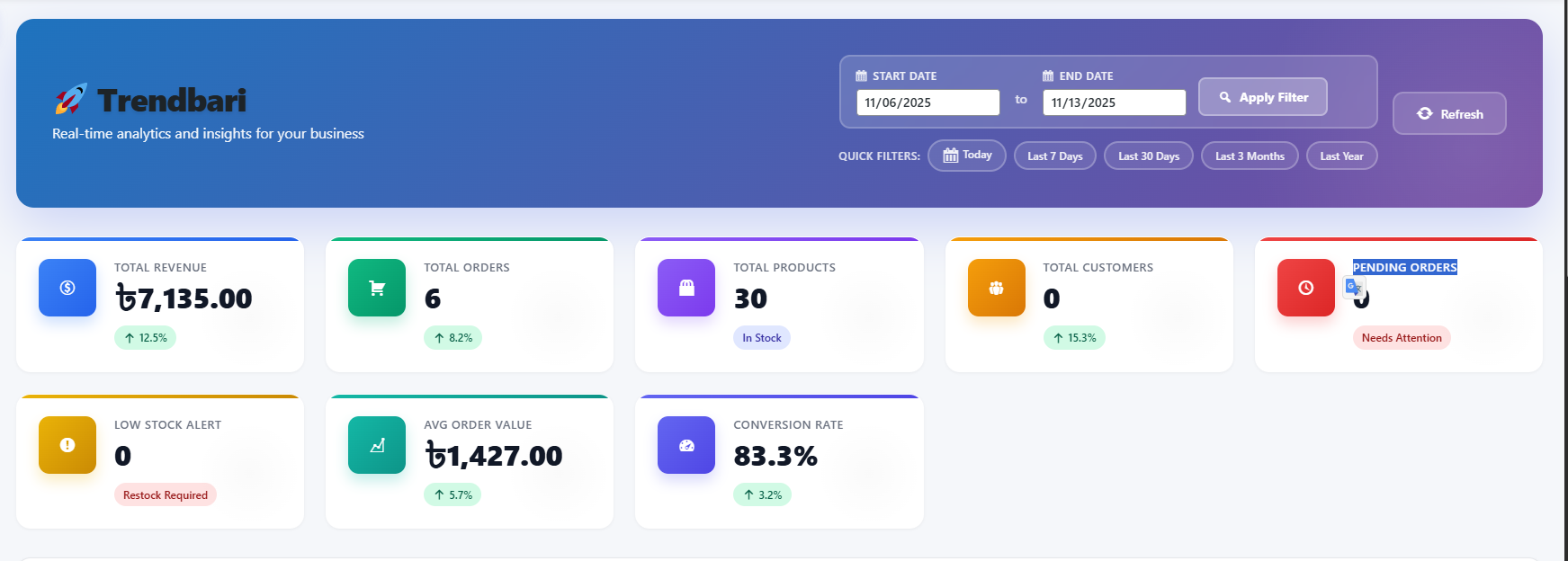This screenshot has width=1568, height=561.
Task: Click into the End Date field
Action: pyautogui.click(x=1113, y=102)
